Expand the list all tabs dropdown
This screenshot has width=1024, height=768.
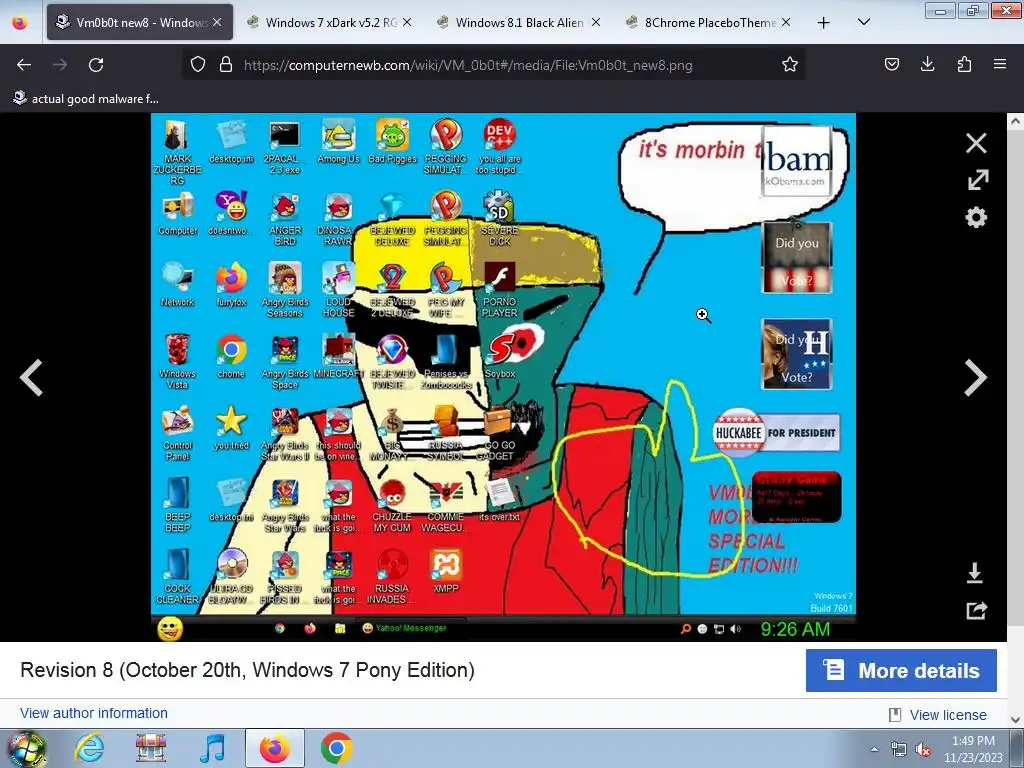tap(863, 22)
